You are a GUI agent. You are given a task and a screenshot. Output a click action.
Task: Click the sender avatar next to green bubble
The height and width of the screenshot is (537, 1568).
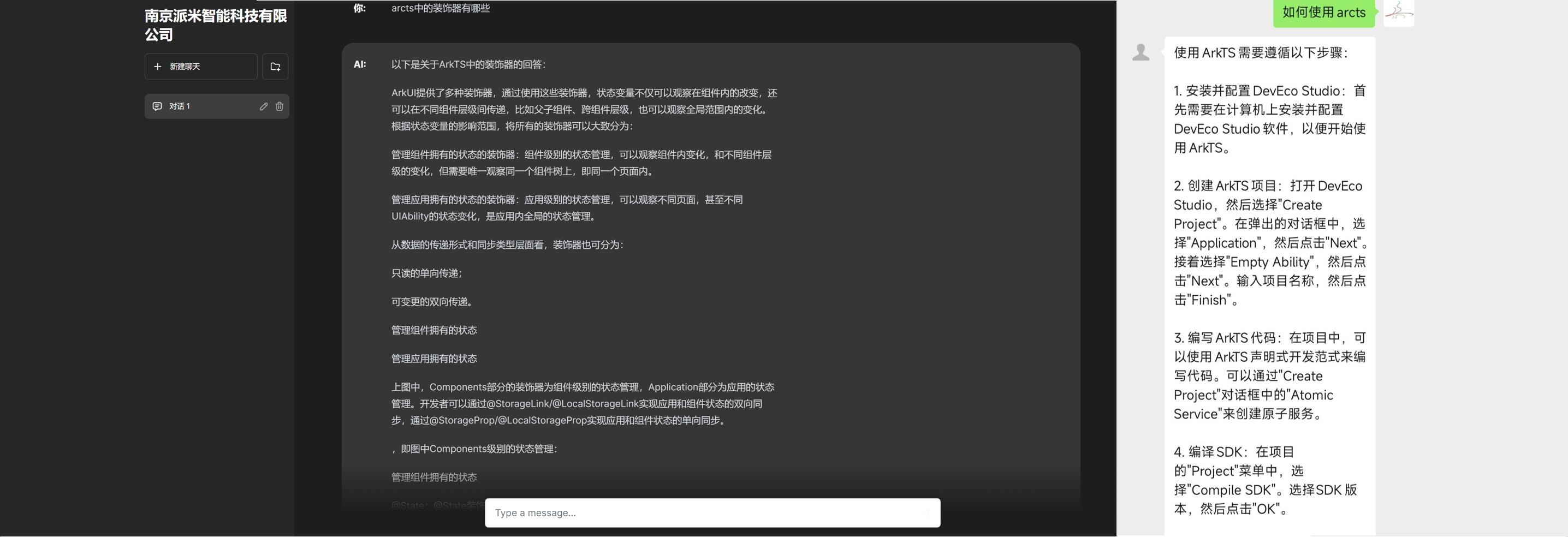1399,13
